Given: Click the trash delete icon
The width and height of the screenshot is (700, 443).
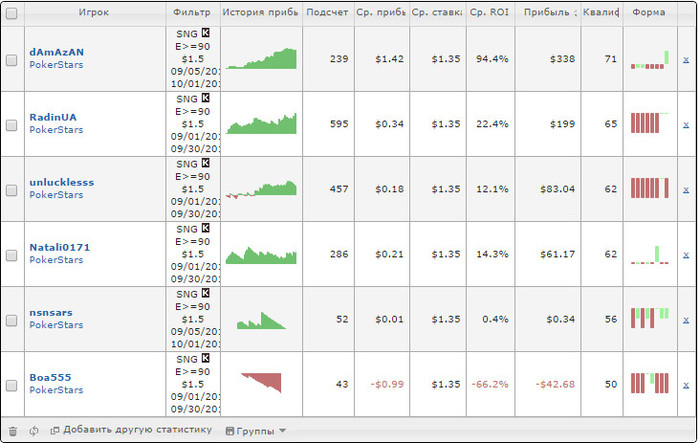Looking at the screenshot, I should tap(12, 431).
